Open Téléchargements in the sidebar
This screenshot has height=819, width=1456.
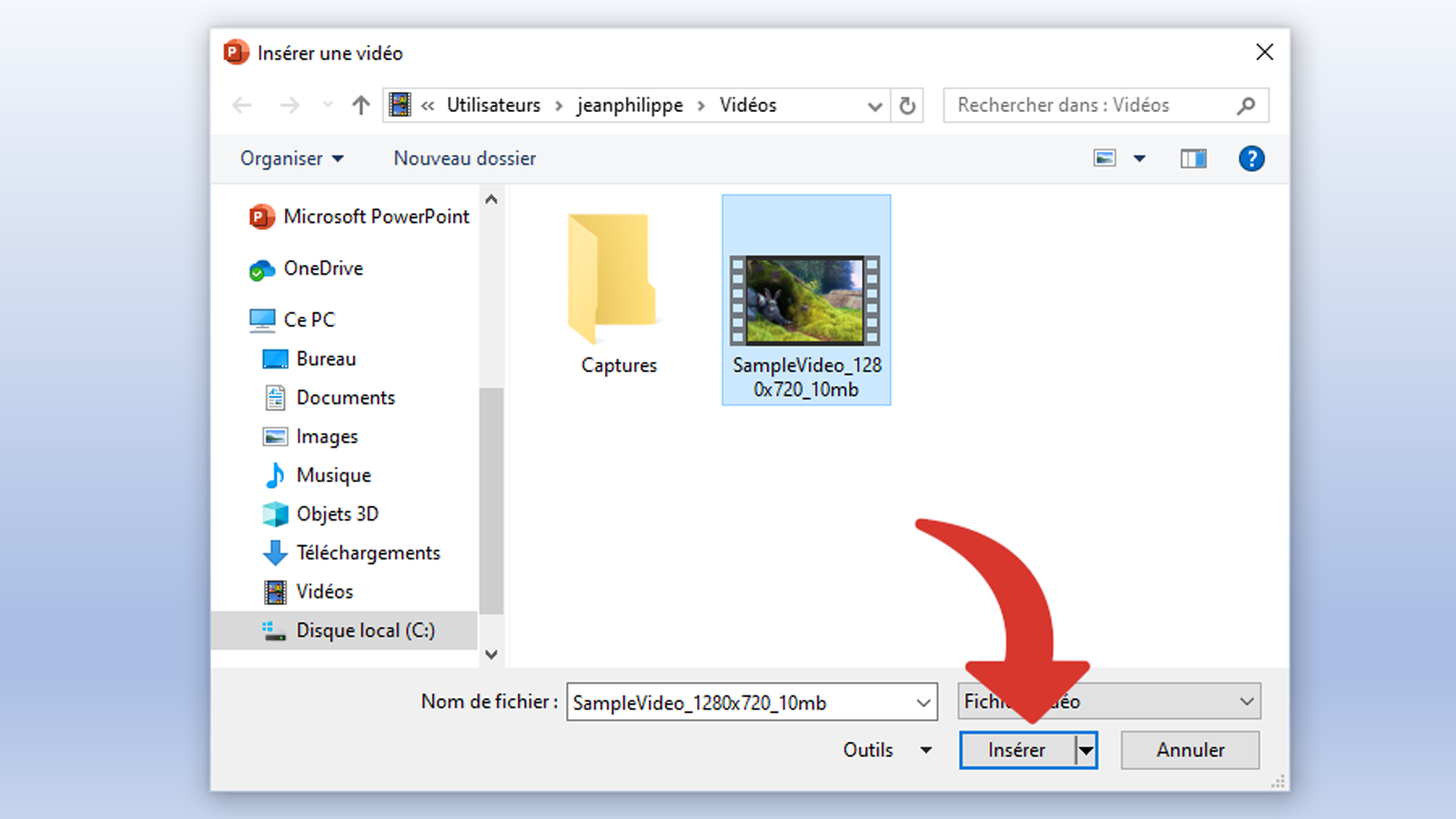click(x=351, y=552)
